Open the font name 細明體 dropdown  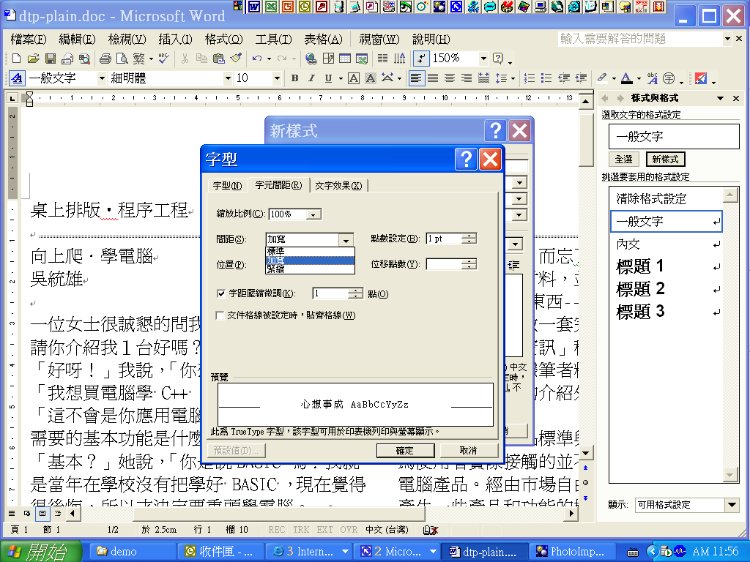(228, 78)
